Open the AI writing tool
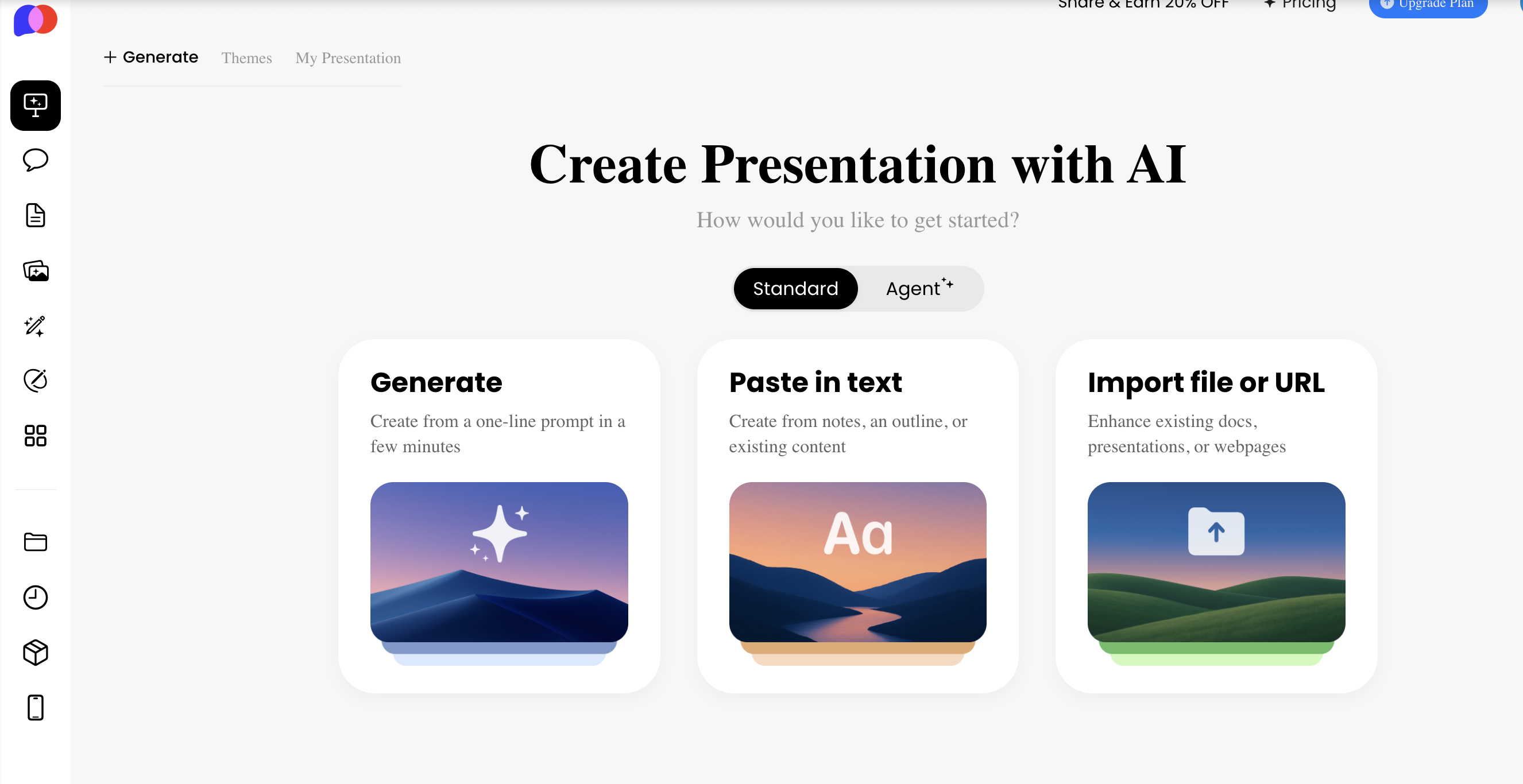The width and height of the screenshot is (1523, 784). pyautogui.click(x=35, y=326)
